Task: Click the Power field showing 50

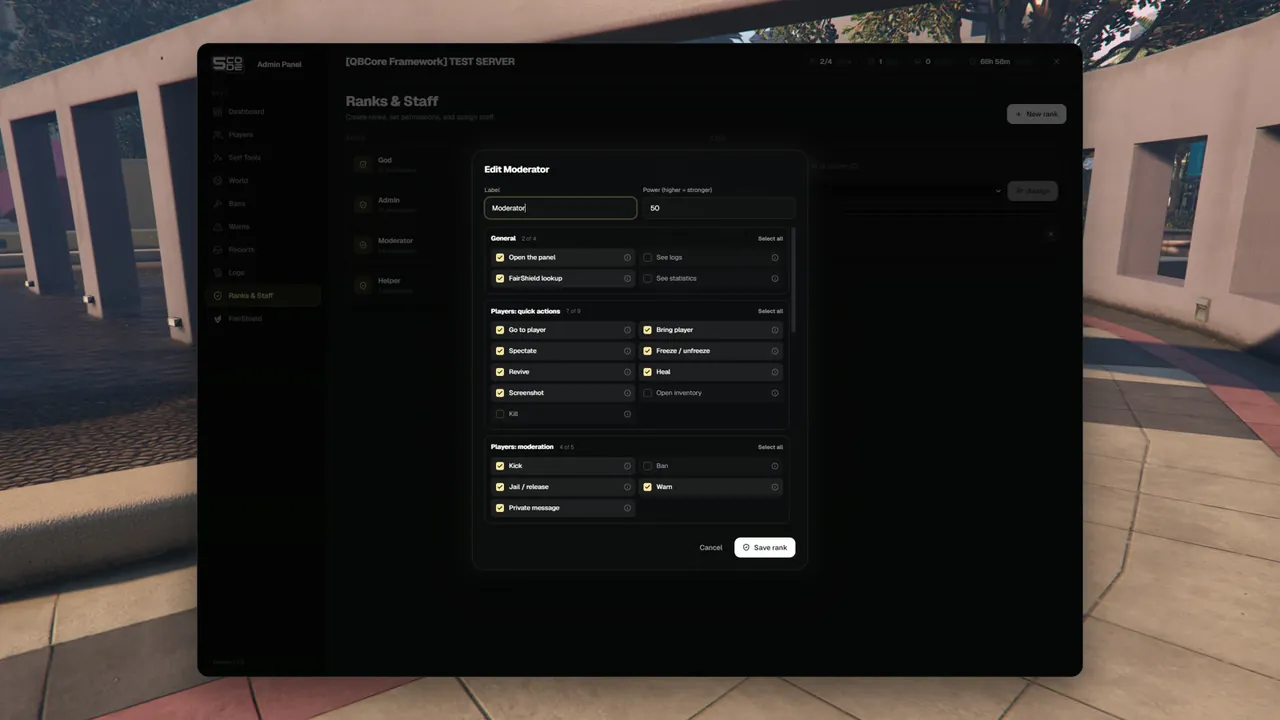Action: point(719,208)
